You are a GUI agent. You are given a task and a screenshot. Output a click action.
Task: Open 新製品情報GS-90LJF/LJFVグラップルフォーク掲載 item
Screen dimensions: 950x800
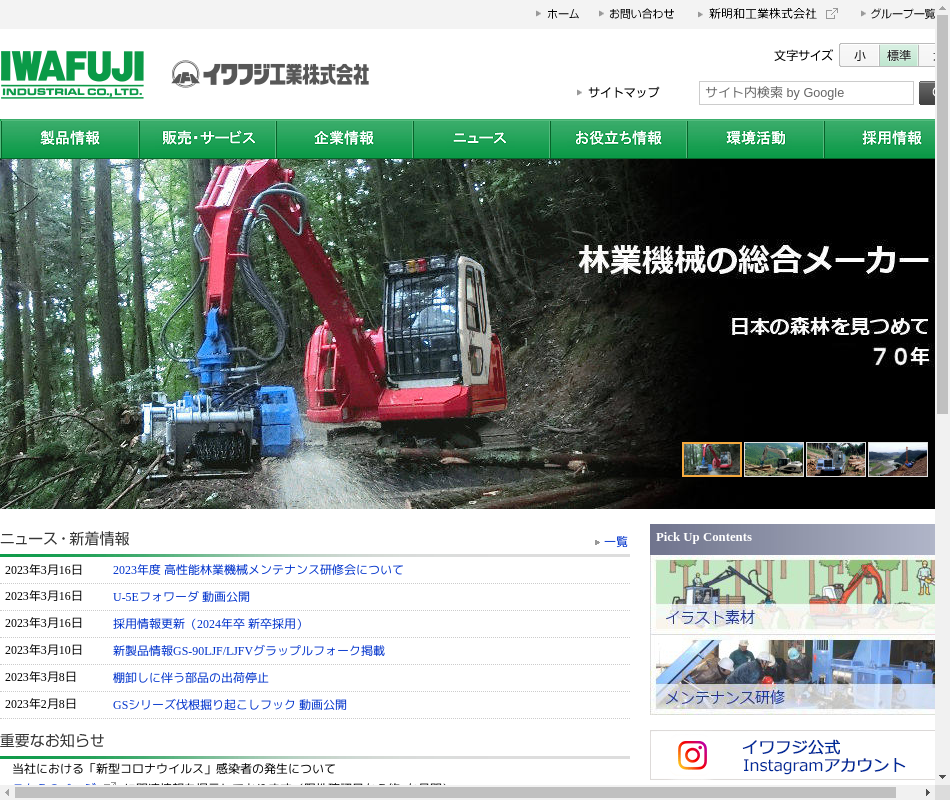pos(249,650)
